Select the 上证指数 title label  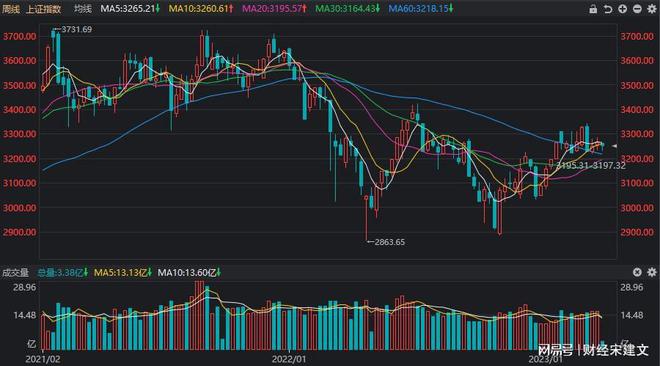coord(44,9)
